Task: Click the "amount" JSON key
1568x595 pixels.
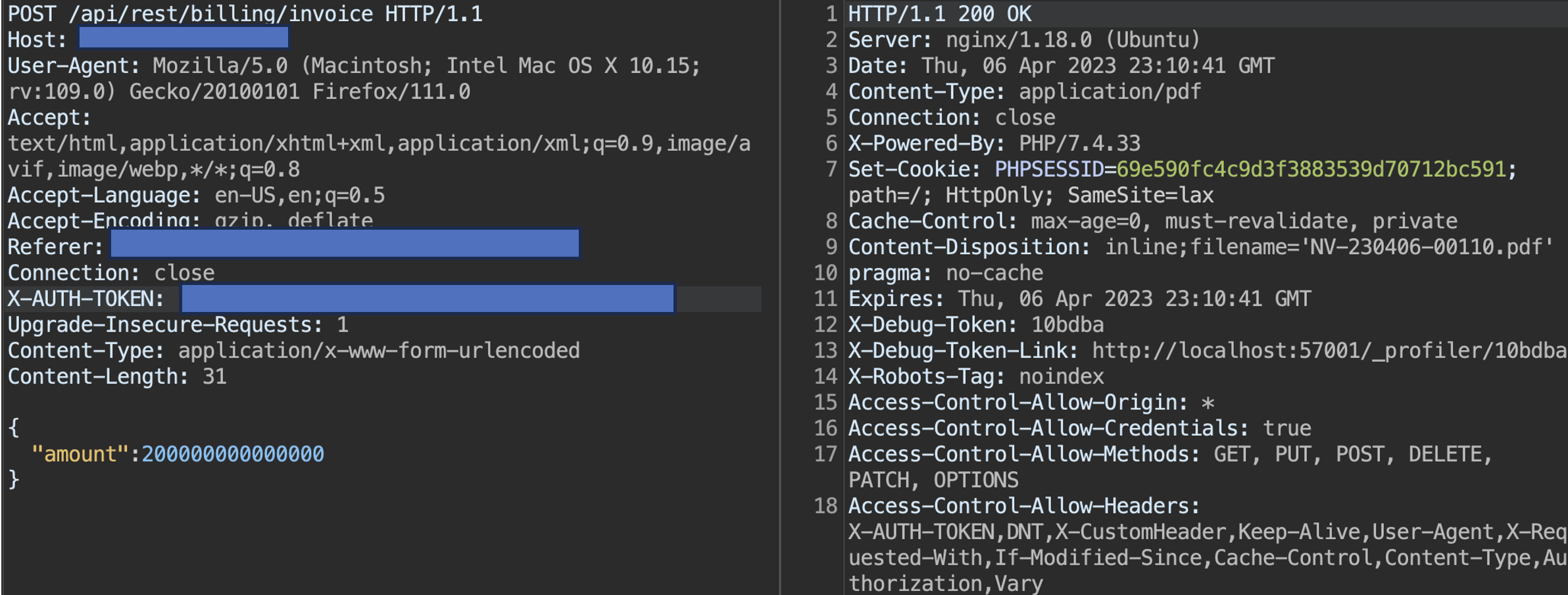Action: click(80, 454)
